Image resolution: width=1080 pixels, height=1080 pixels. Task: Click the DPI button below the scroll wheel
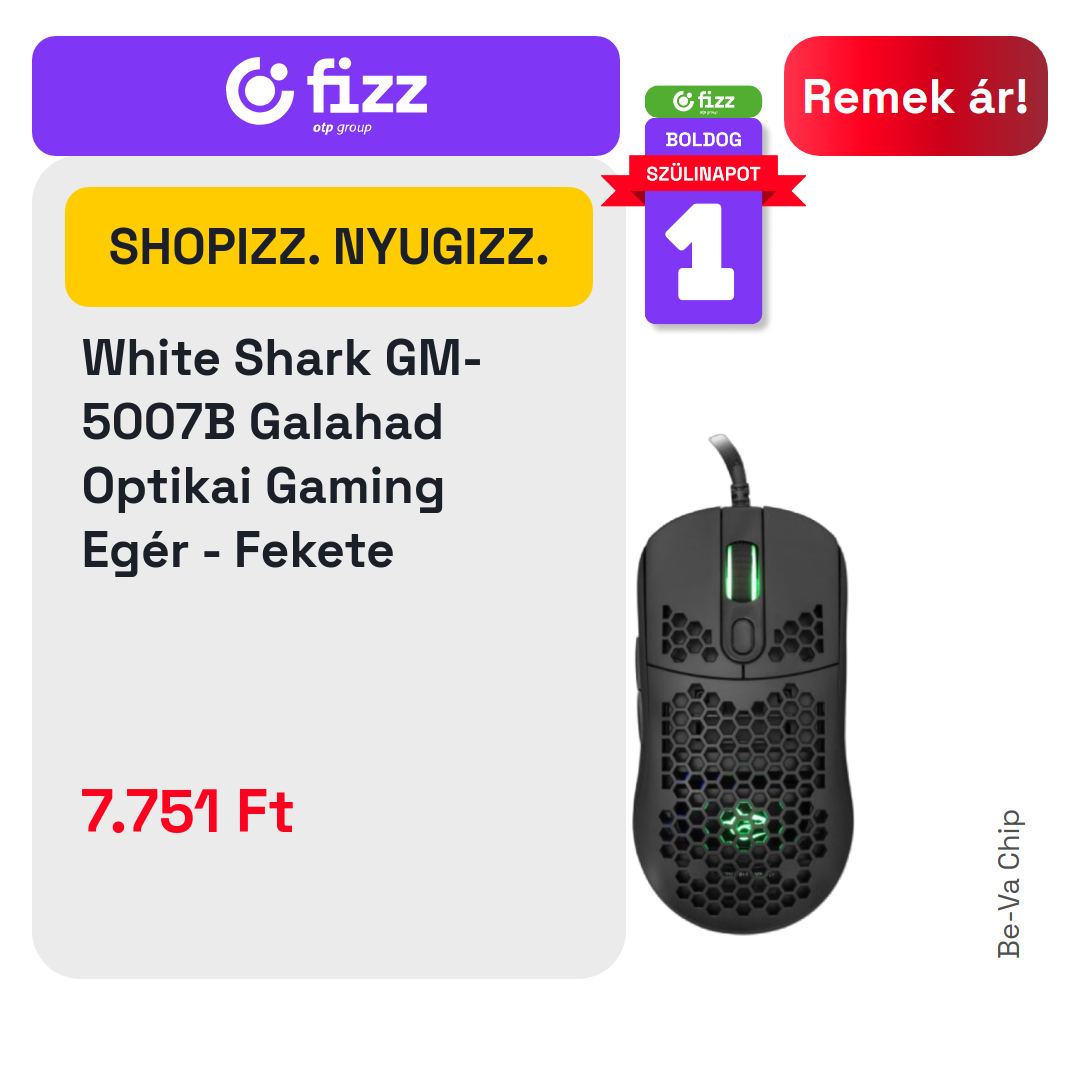click(x=742, y=636)
